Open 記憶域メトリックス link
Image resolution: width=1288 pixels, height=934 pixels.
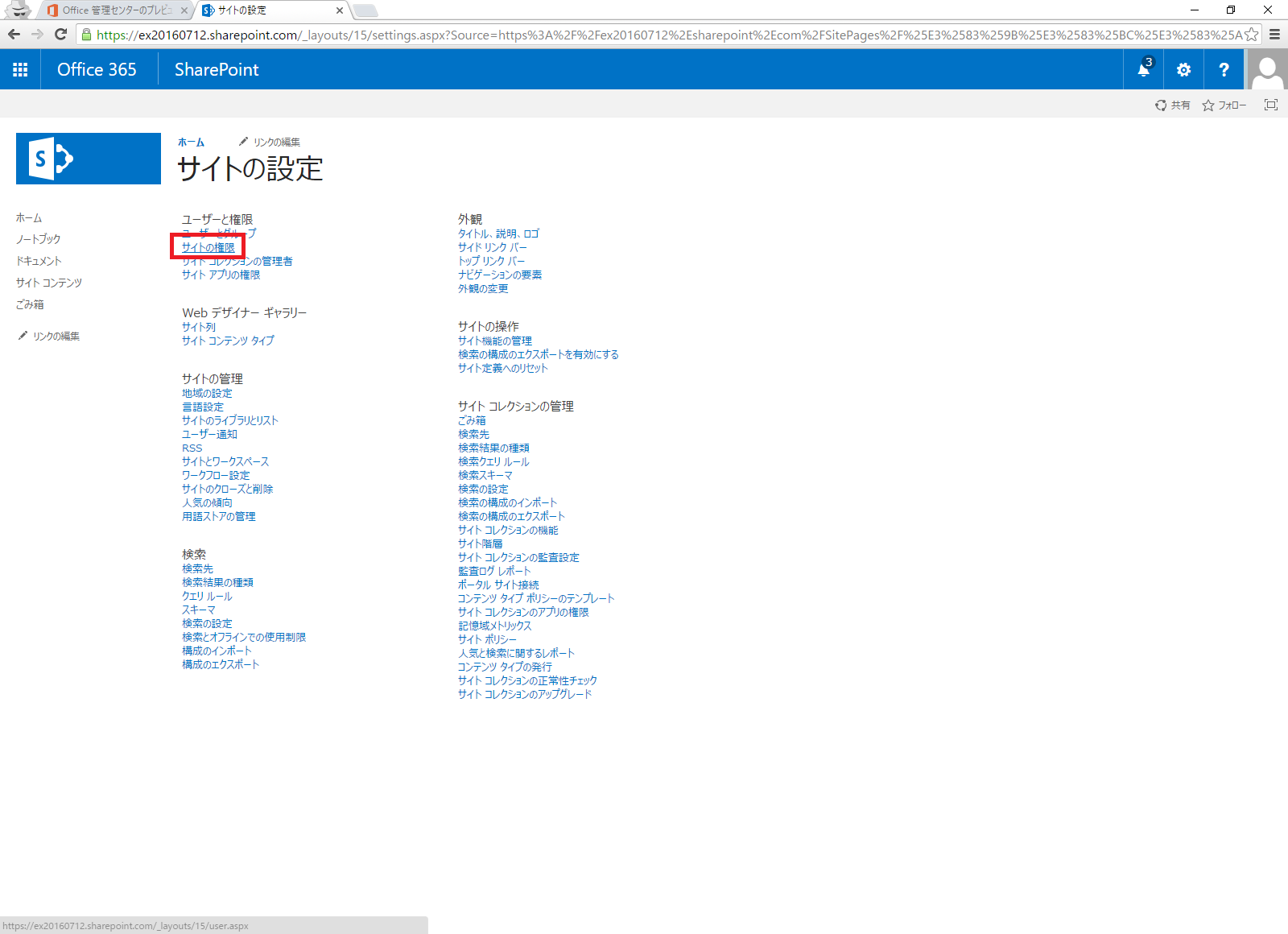pyautogui.click(x=495, y=626)
